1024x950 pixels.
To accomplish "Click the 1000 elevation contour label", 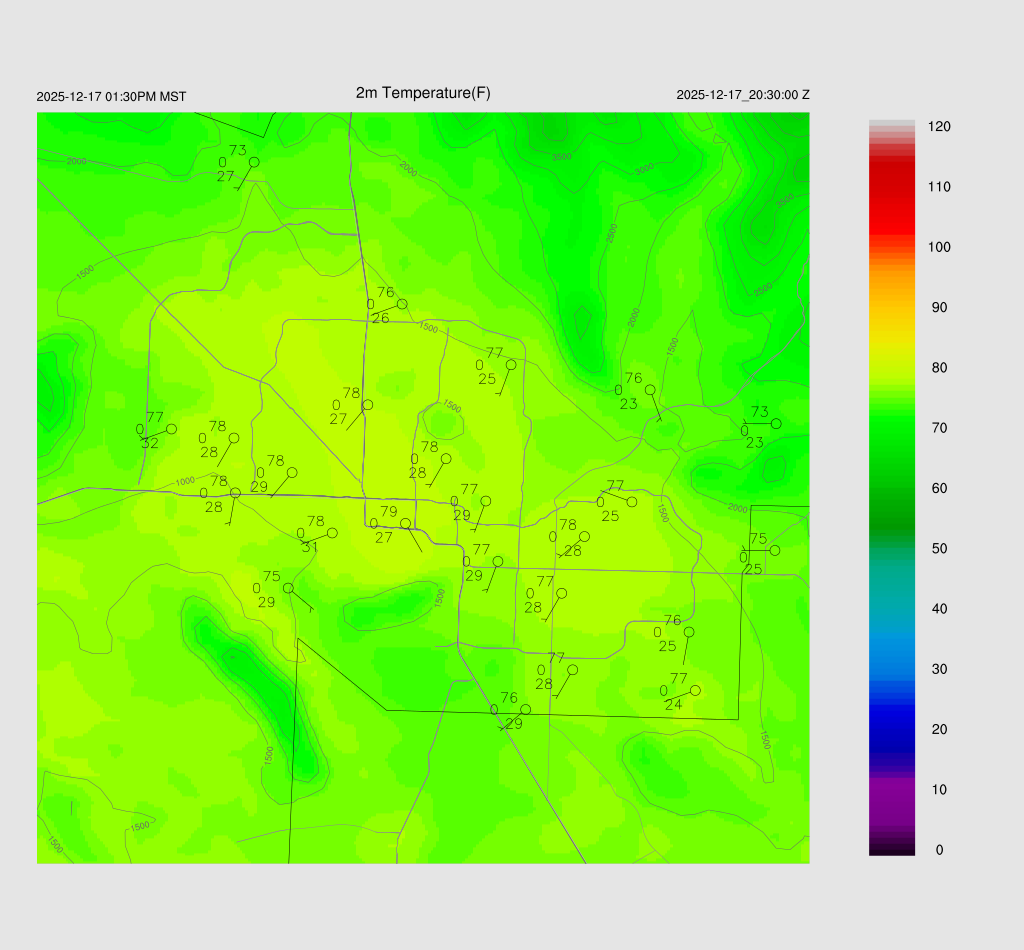I will (185, 481).
